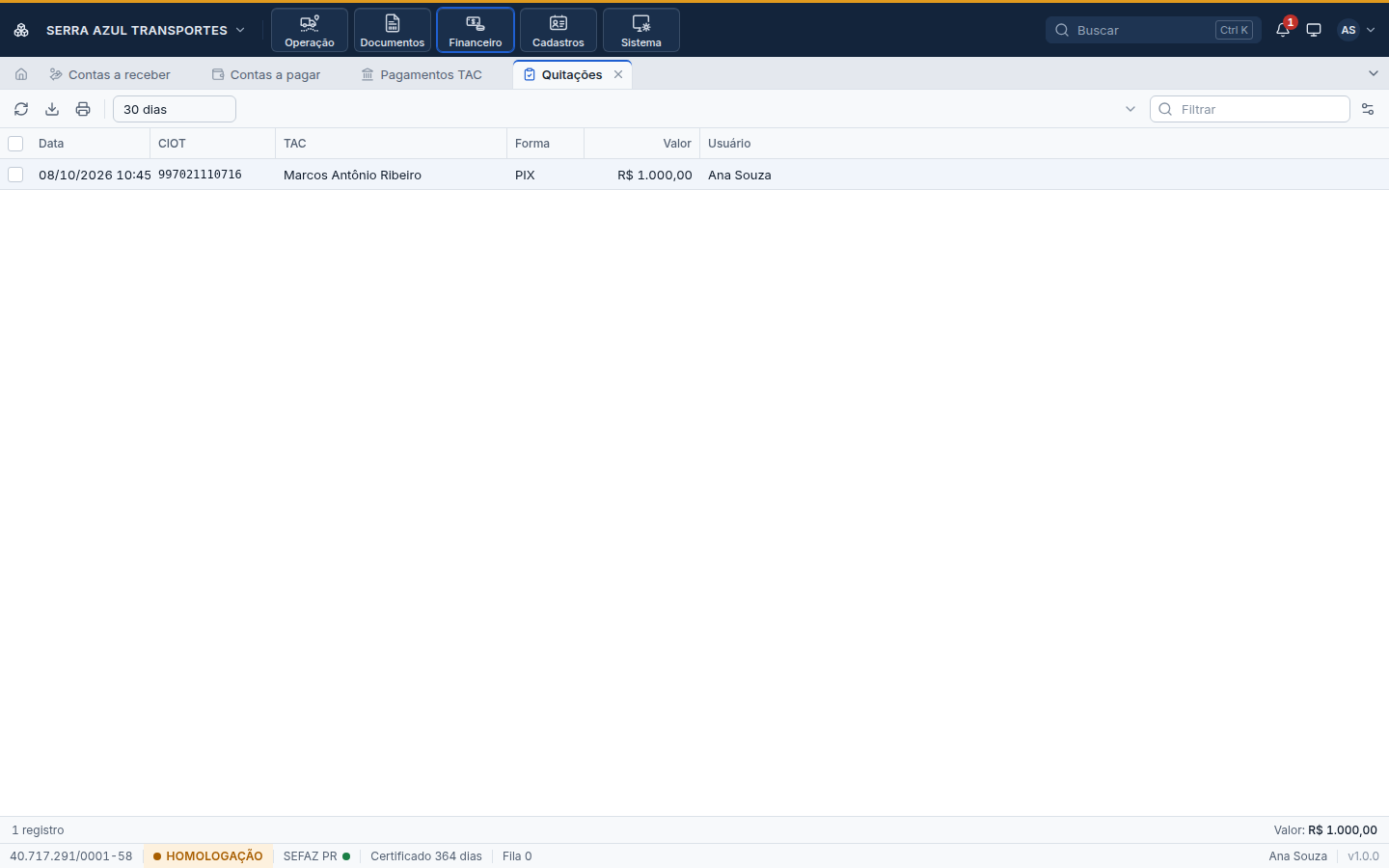
Task: Open the Operação module
Action: coord(310,30)
